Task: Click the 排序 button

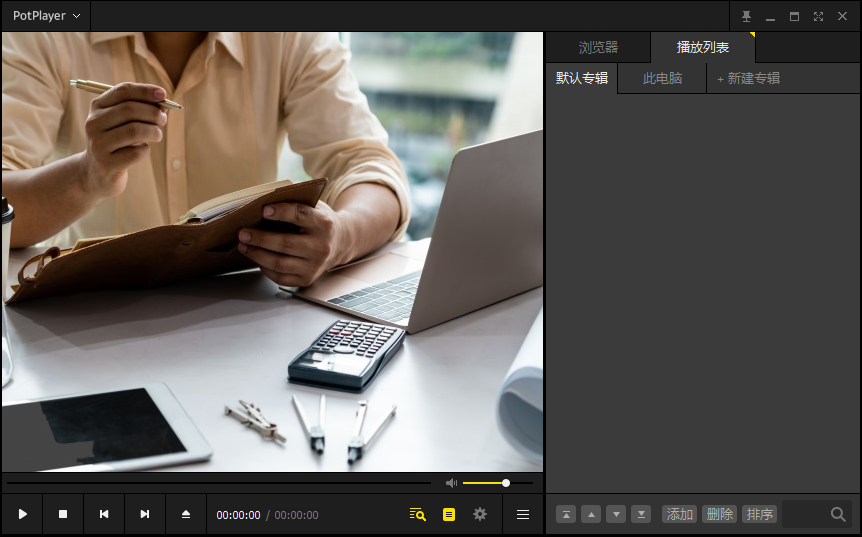Action: [760, 514]
